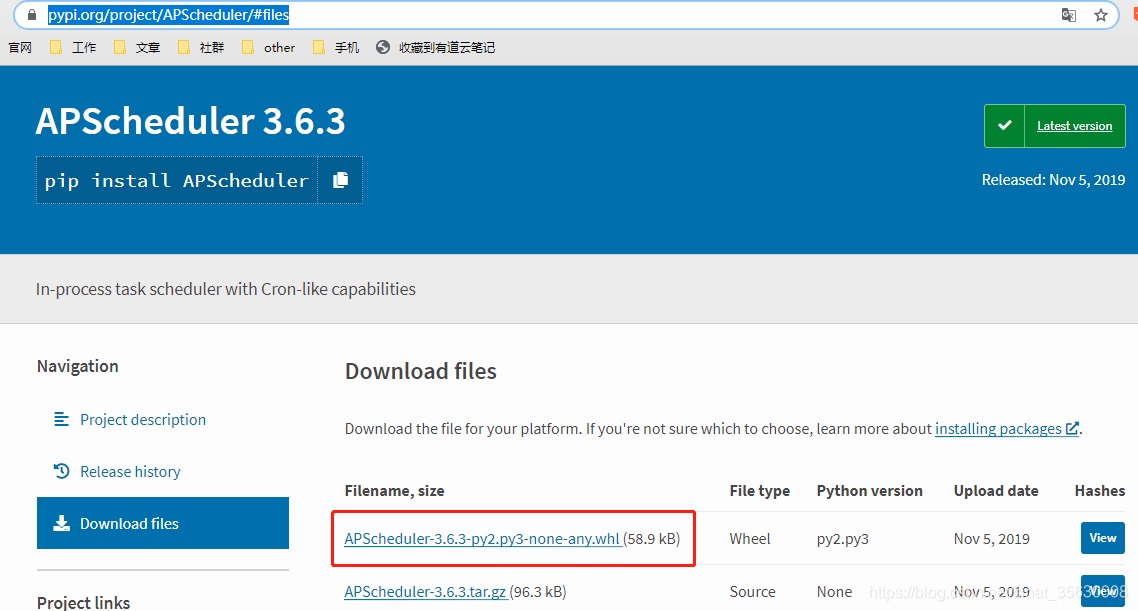The width and height of the screenshot is (1138, 611).
Task: Open Release history navigation tab
Action: [x=130, y=472]
